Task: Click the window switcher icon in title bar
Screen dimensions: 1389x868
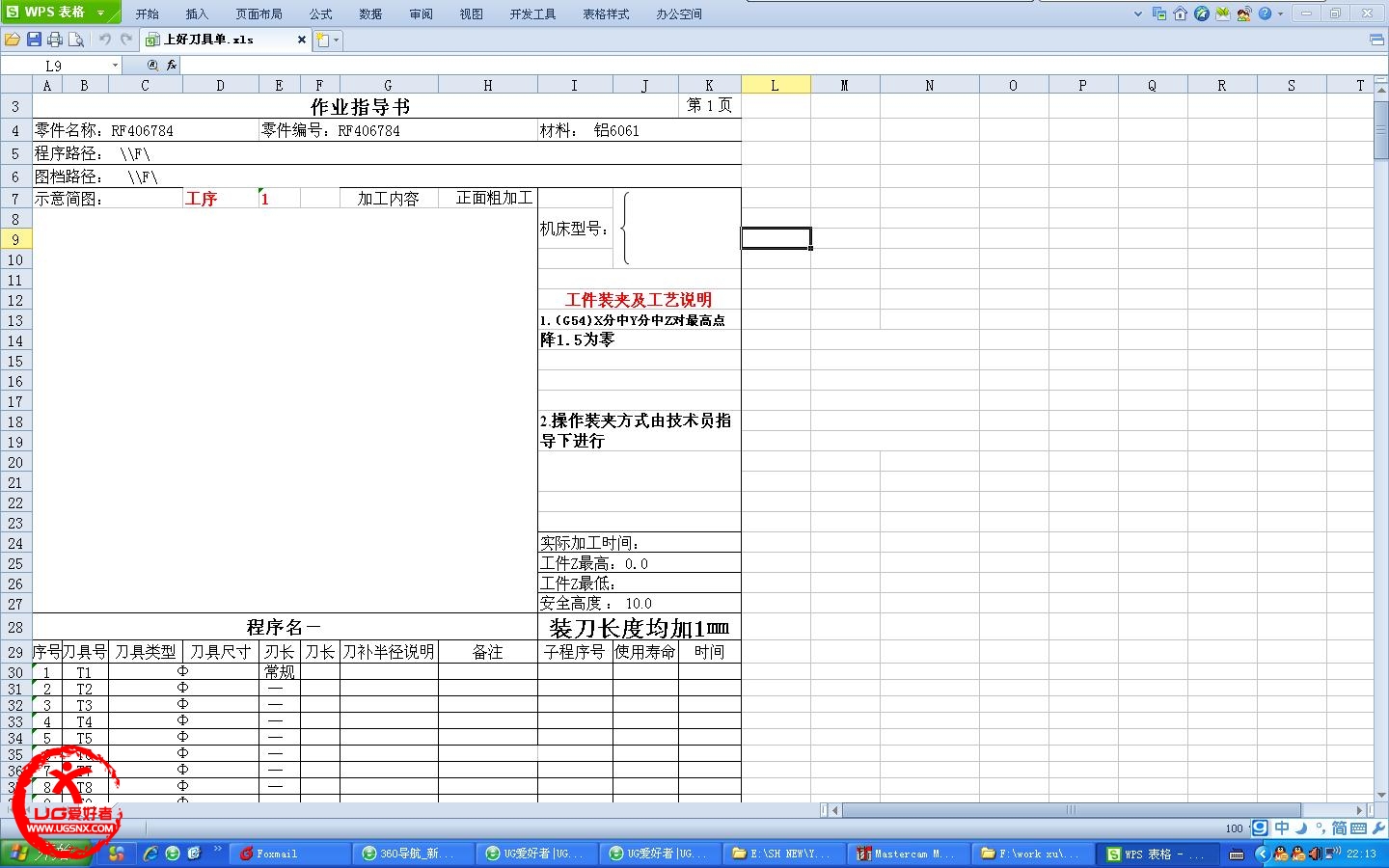Action: [1159, 14]
